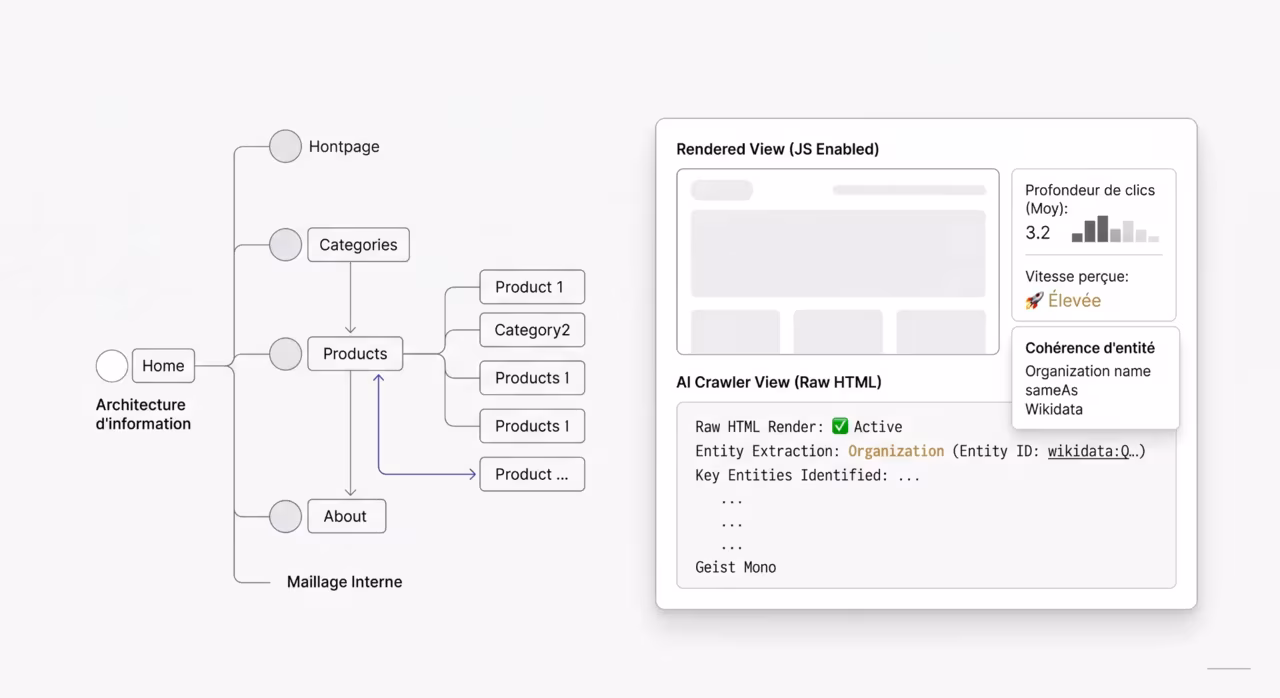This screenshot has height=698, width=1280.
Task: Select the Product 1 box
Action: click(532, 287)
